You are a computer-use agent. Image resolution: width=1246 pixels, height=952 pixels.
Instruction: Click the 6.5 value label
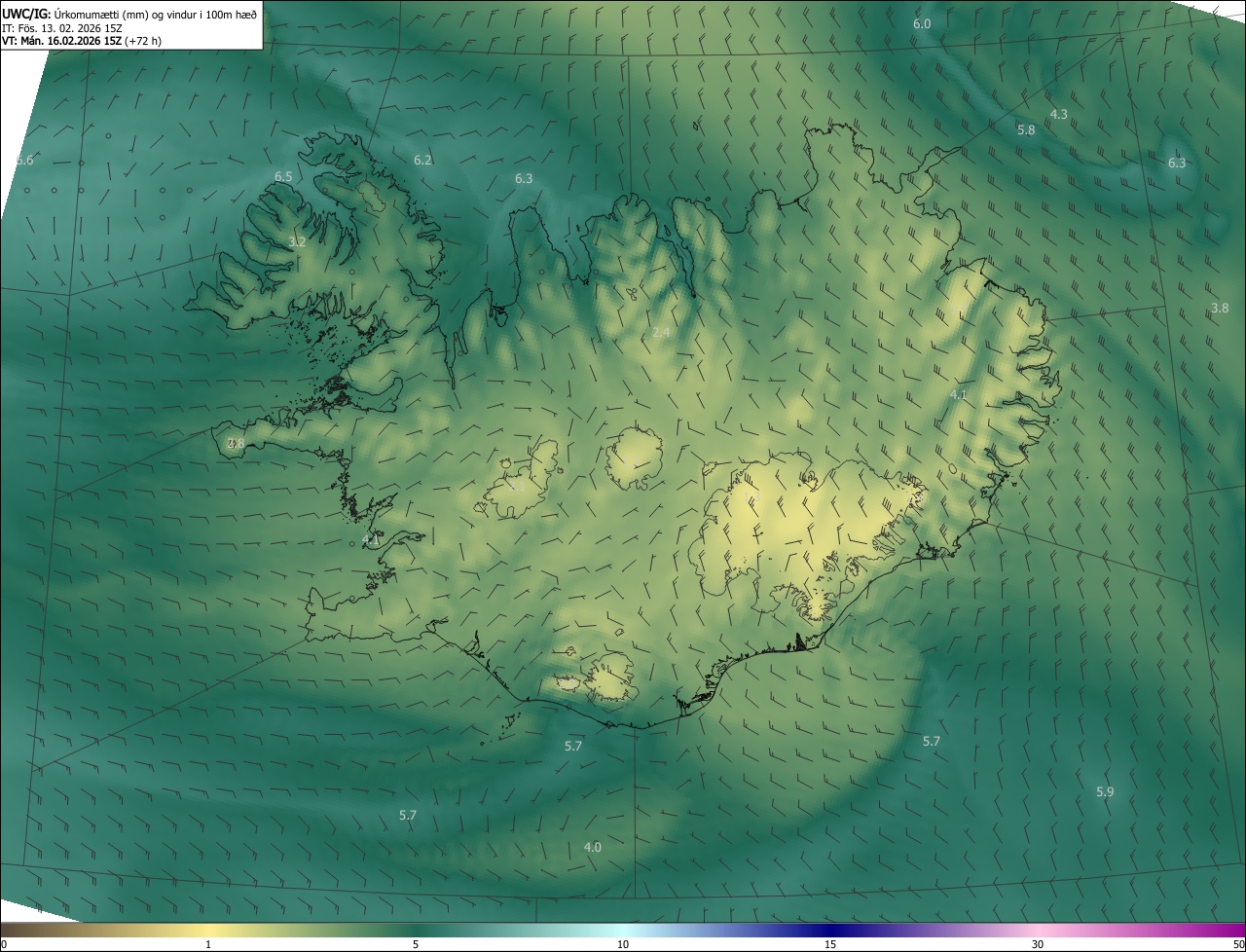click(283, 177)
